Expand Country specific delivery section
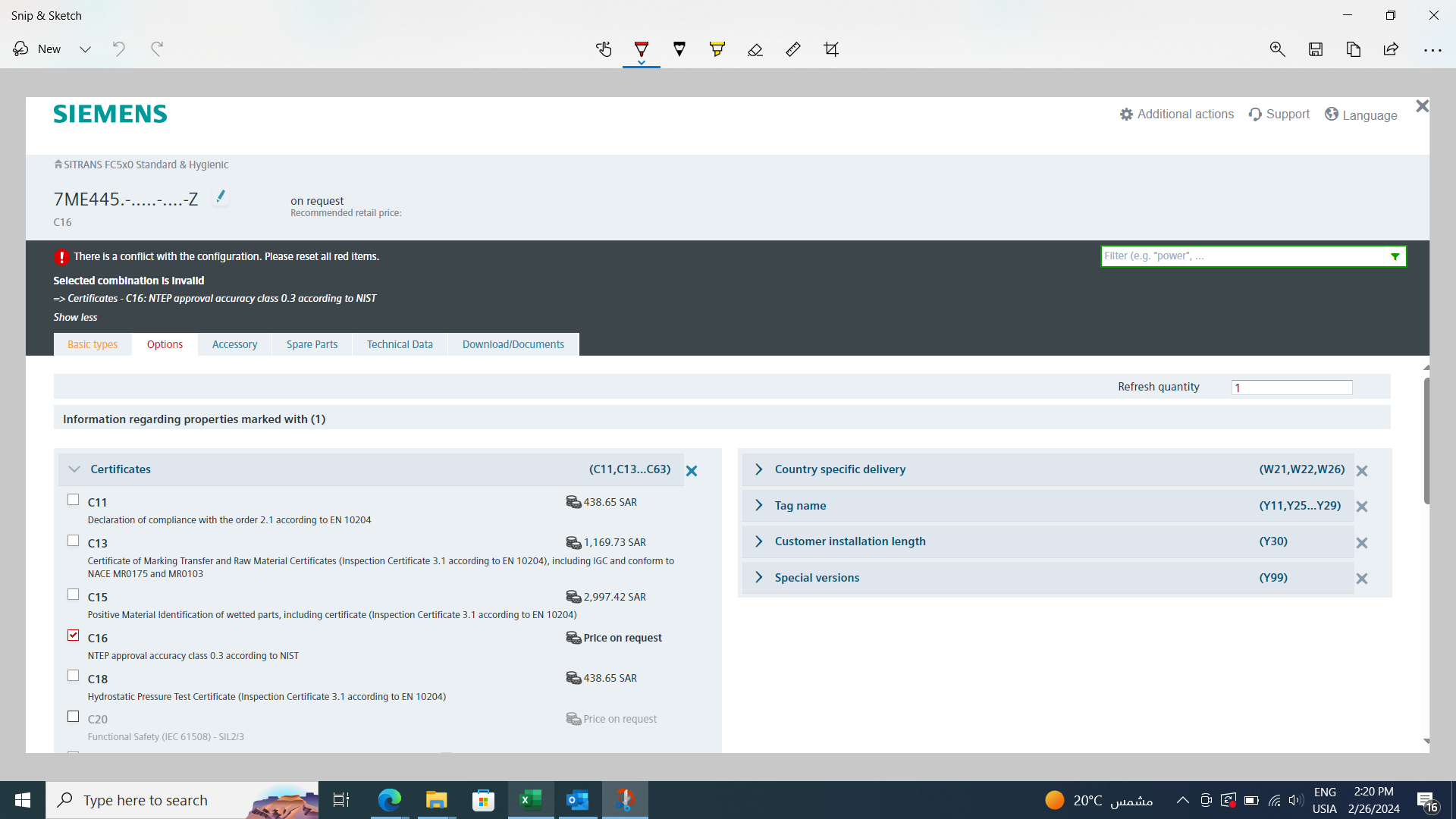Image resolution: width=1456 pixels, height=819 pixels. (759, 469)
